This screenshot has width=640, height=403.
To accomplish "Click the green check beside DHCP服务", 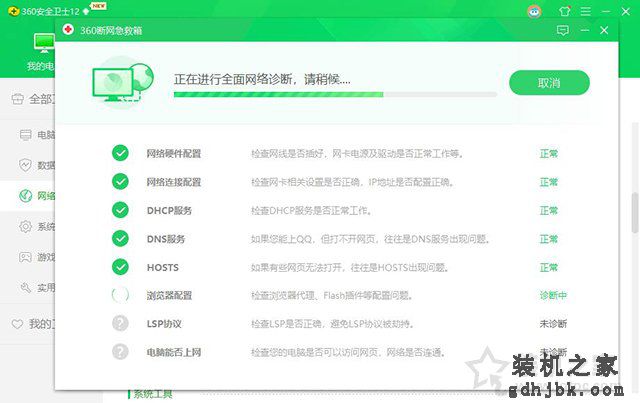I will (x=120, y=210).
